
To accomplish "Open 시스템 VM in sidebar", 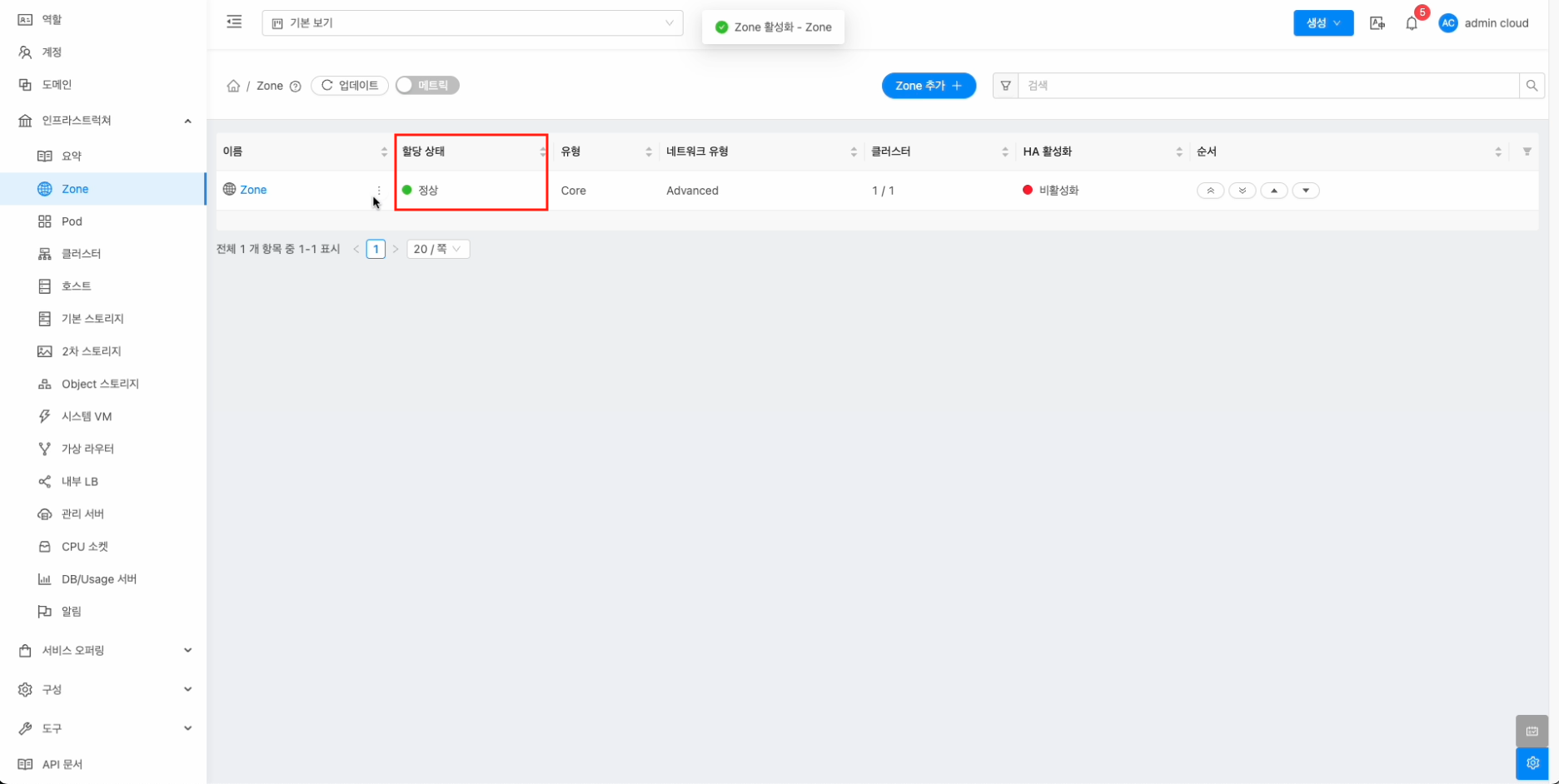I will coord(87,416).
